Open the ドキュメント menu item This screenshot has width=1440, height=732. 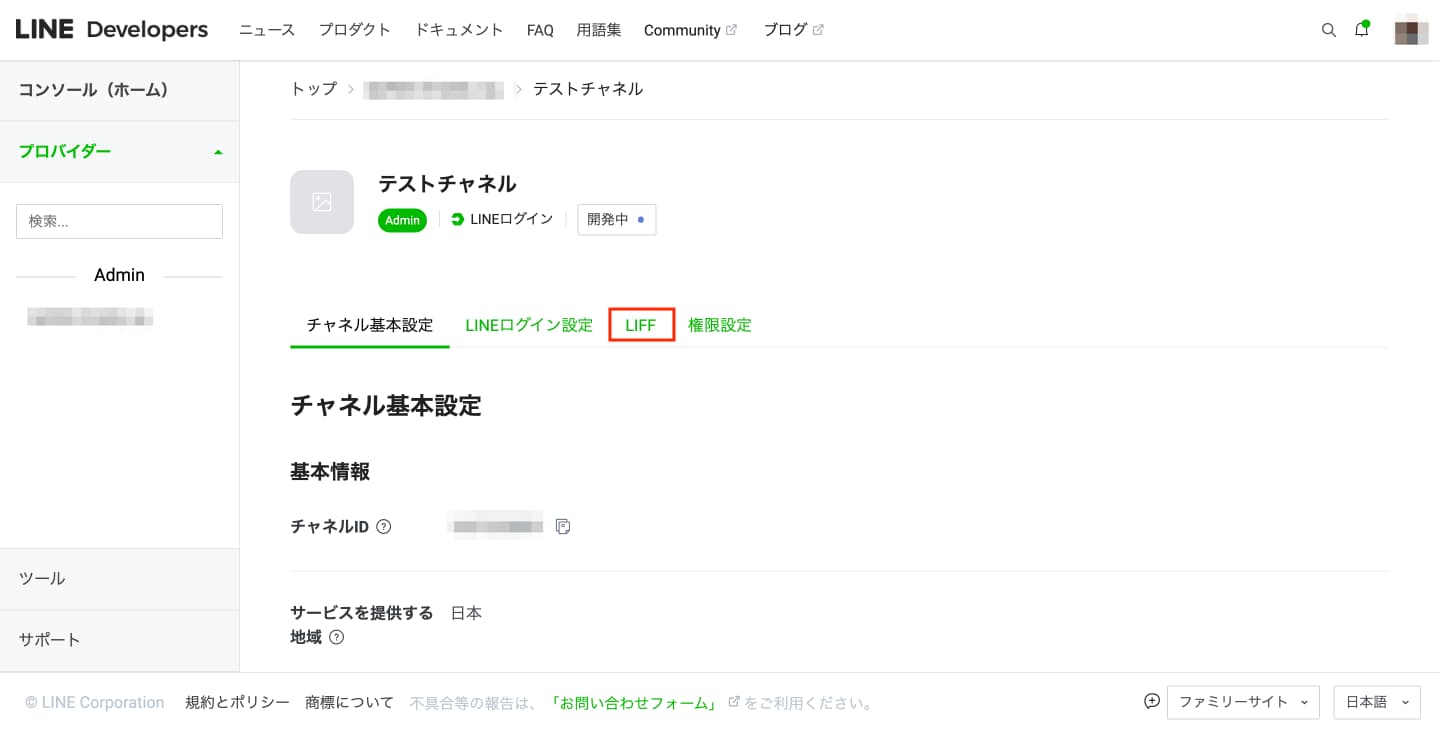pyautogui.click(x=459, y=30)
